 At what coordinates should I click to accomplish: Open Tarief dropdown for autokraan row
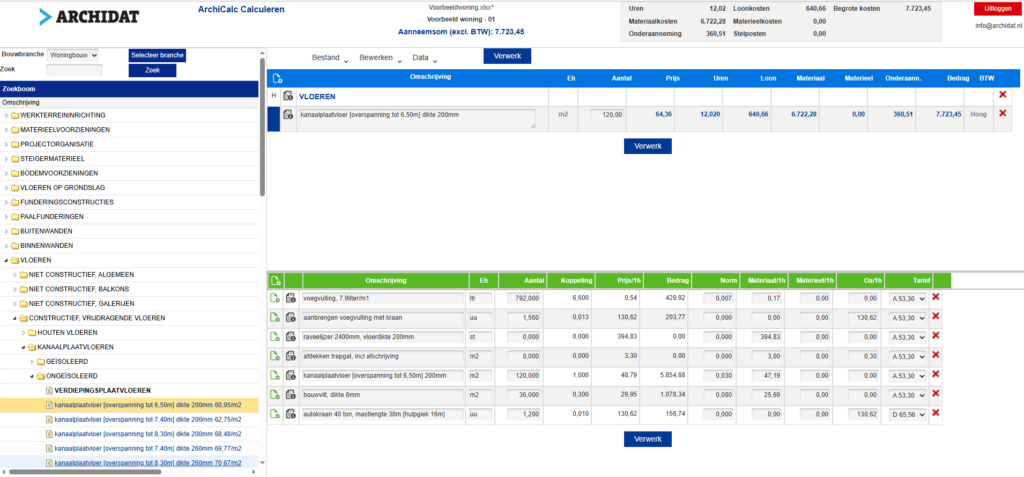coord(907,414)
